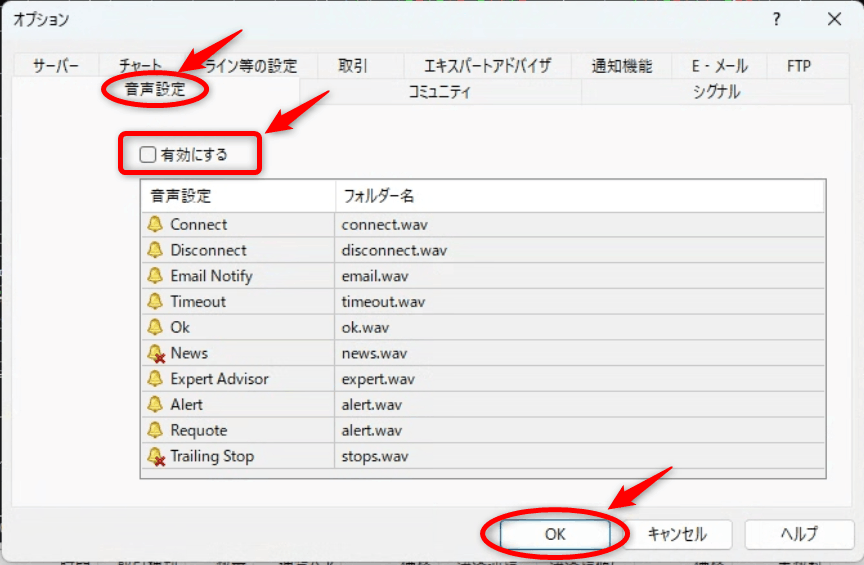Switch to the 取引 tab
The width and height of the screenshot is (864, 565).
[353, 67]
